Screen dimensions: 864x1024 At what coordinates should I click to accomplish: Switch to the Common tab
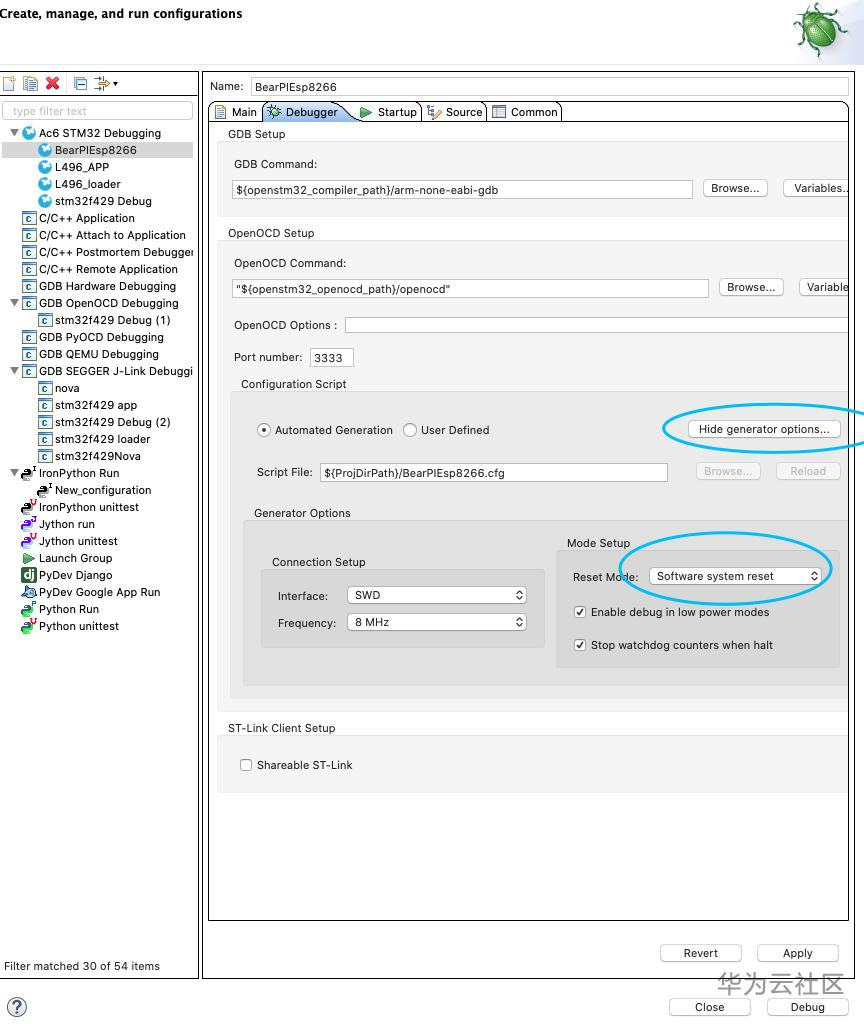[x=525, y=112]
